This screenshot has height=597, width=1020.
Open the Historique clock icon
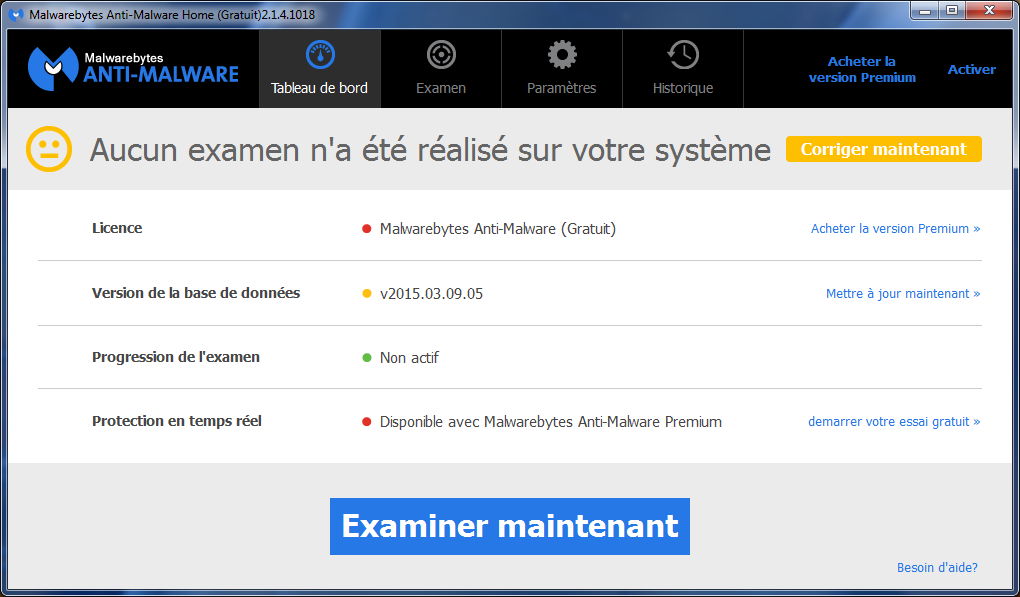pos(682,52)
